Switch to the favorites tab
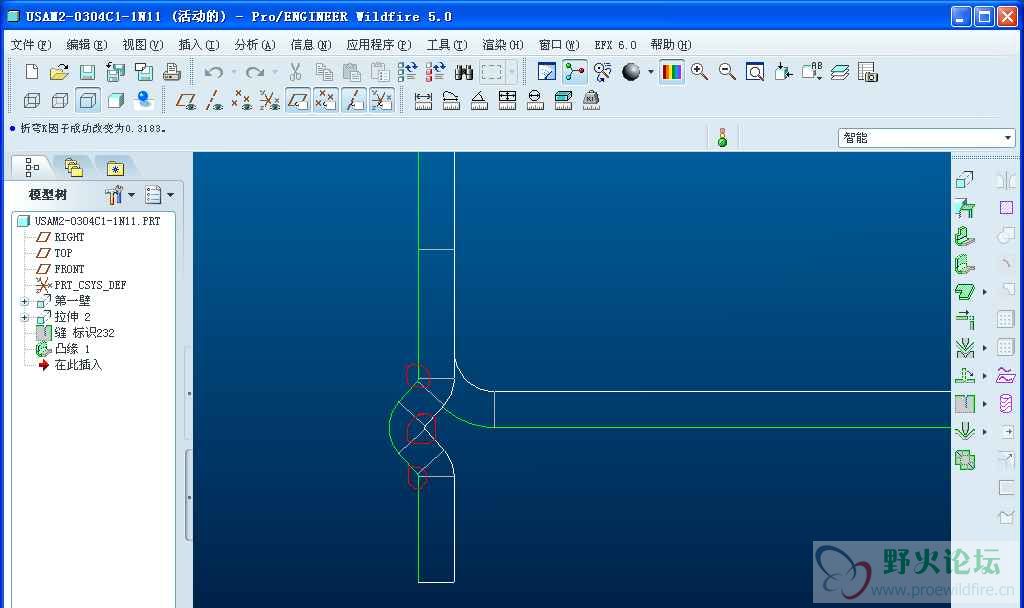 tap(115, 168)
